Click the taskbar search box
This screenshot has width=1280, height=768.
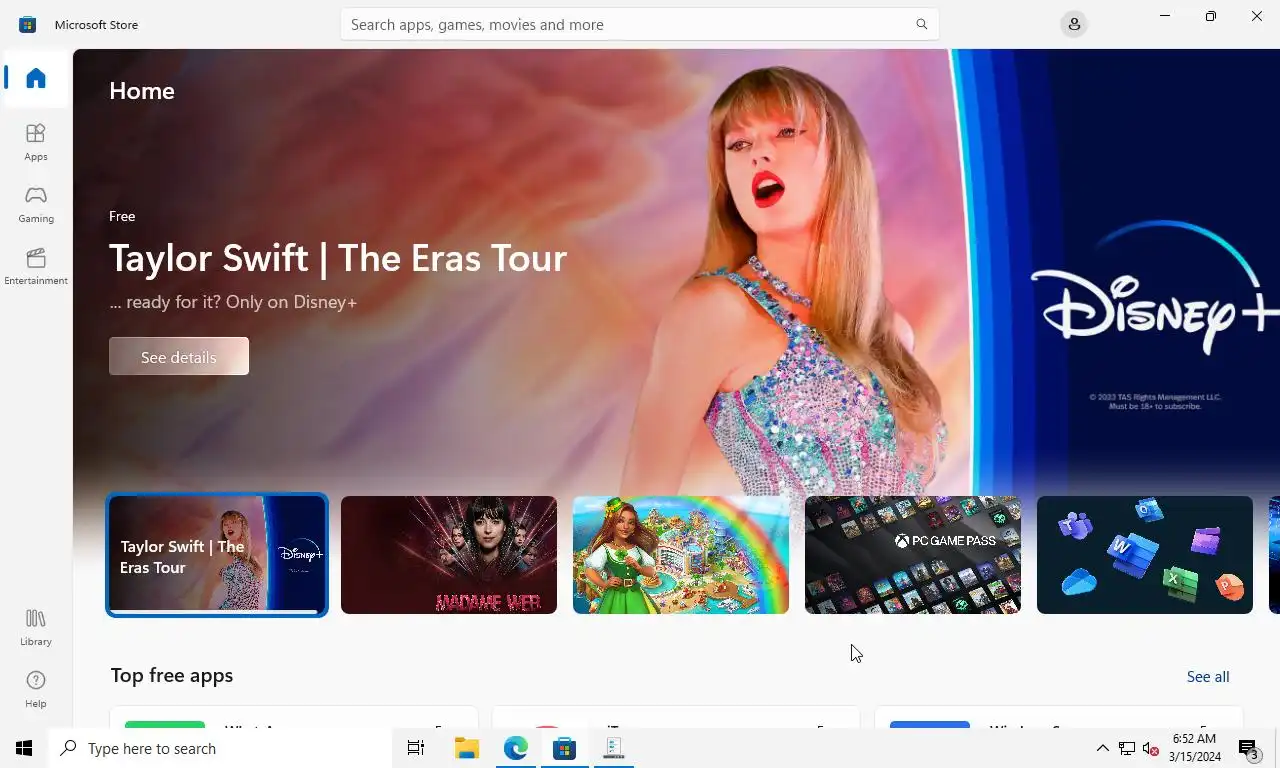tap(220, 748)
